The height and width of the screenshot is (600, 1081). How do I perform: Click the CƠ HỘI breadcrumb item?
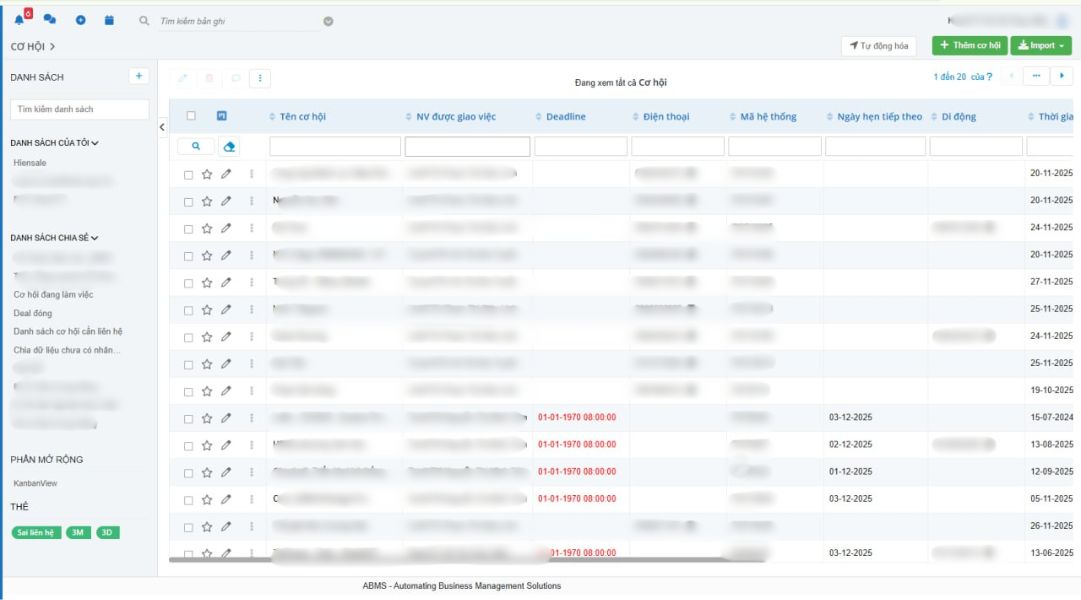pyautogui.click(x=25, y=45)
